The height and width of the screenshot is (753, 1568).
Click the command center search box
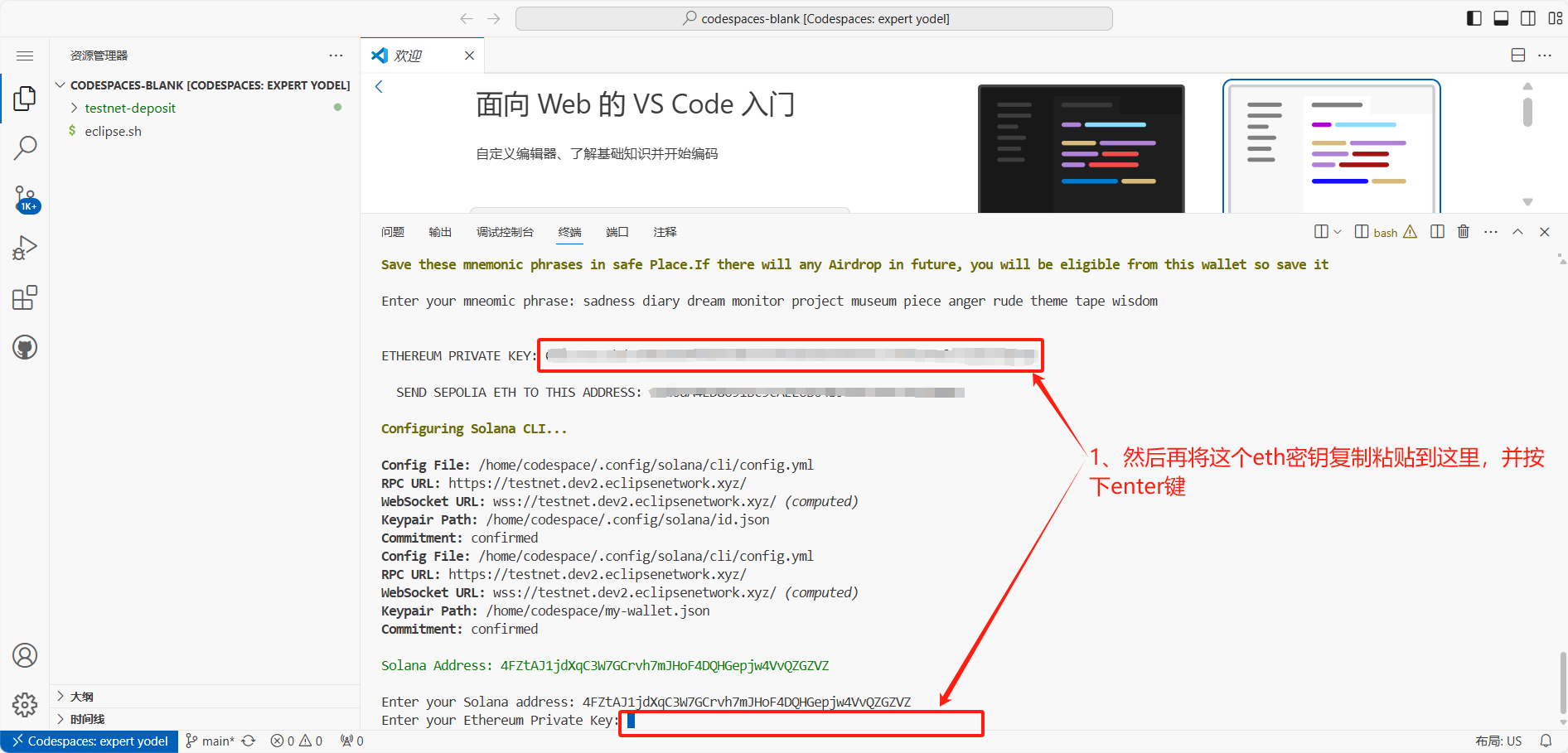(814, 18)
